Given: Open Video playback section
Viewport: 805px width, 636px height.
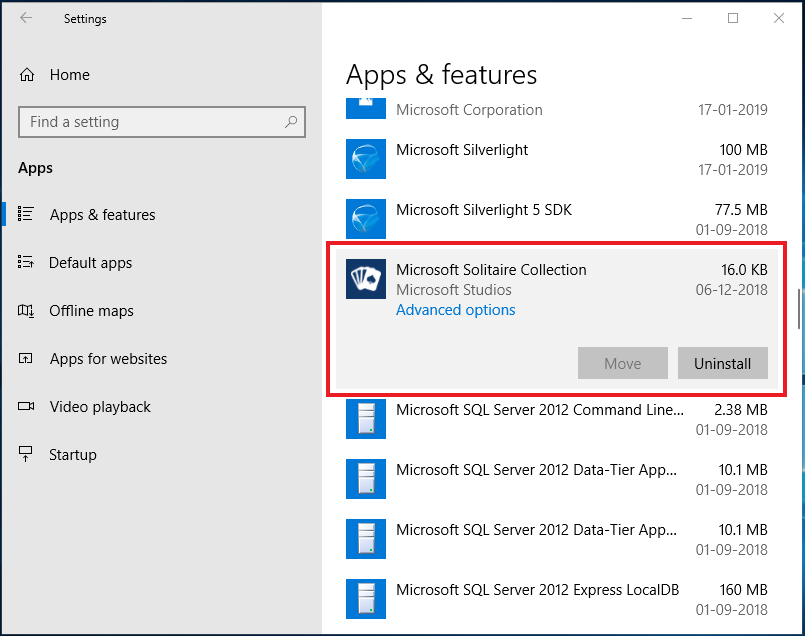Looking at the screenshot, I should [100, 407].
